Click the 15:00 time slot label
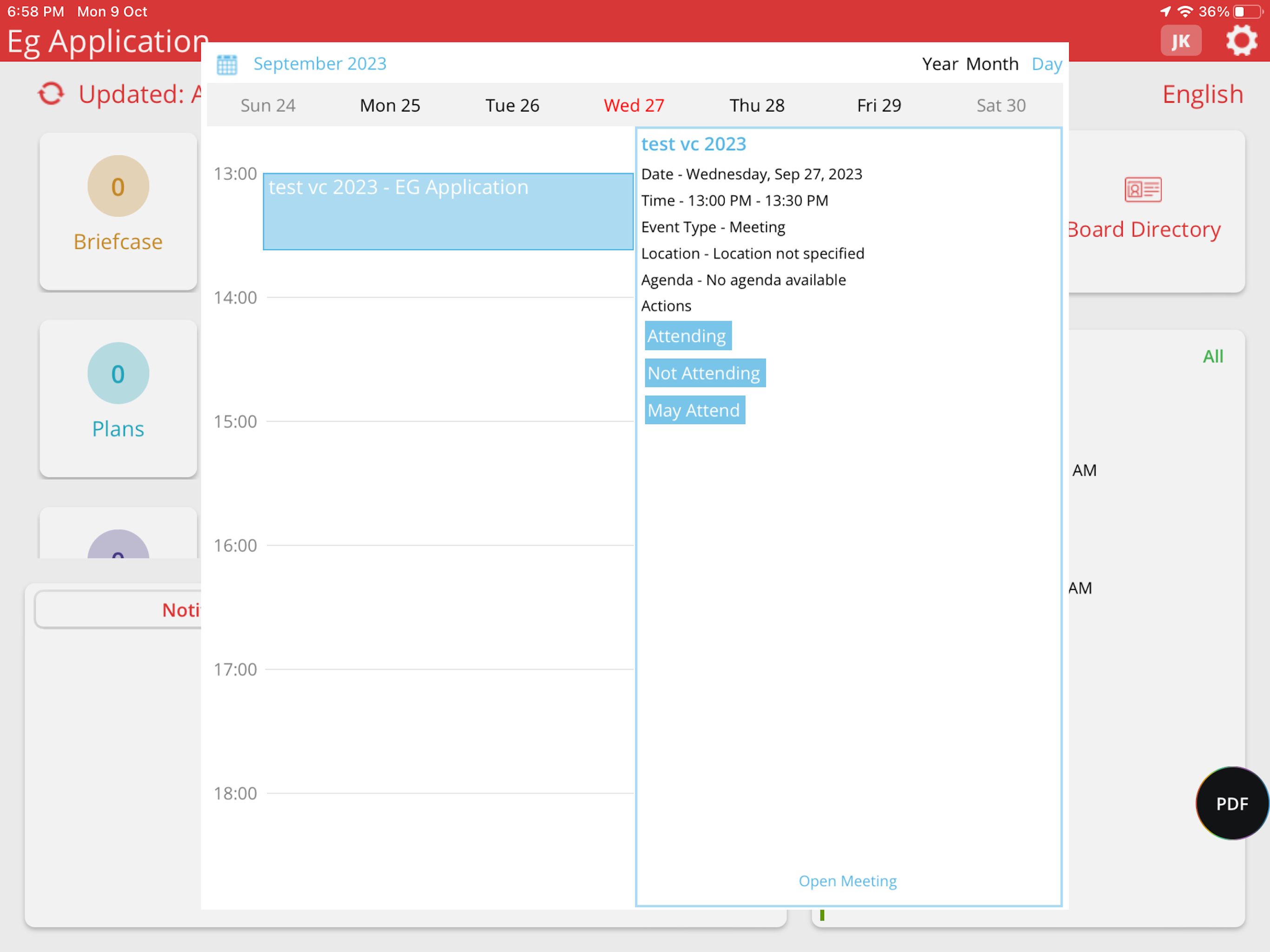The image size is (1270, 952). [x=235, y=422]
